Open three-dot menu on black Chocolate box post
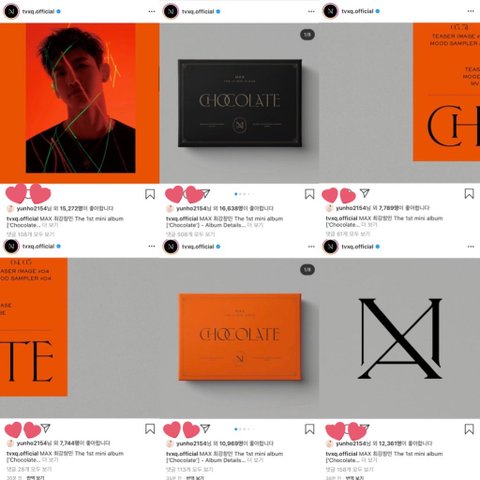This screenshot has width=480, height=480. click(x=311, y=11)
